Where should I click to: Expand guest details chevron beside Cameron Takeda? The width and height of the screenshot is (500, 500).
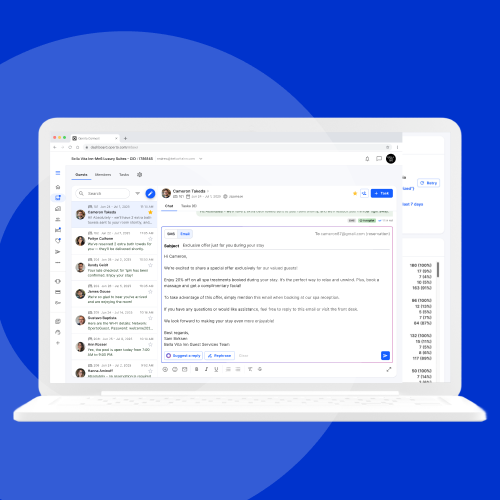[208, 191]
